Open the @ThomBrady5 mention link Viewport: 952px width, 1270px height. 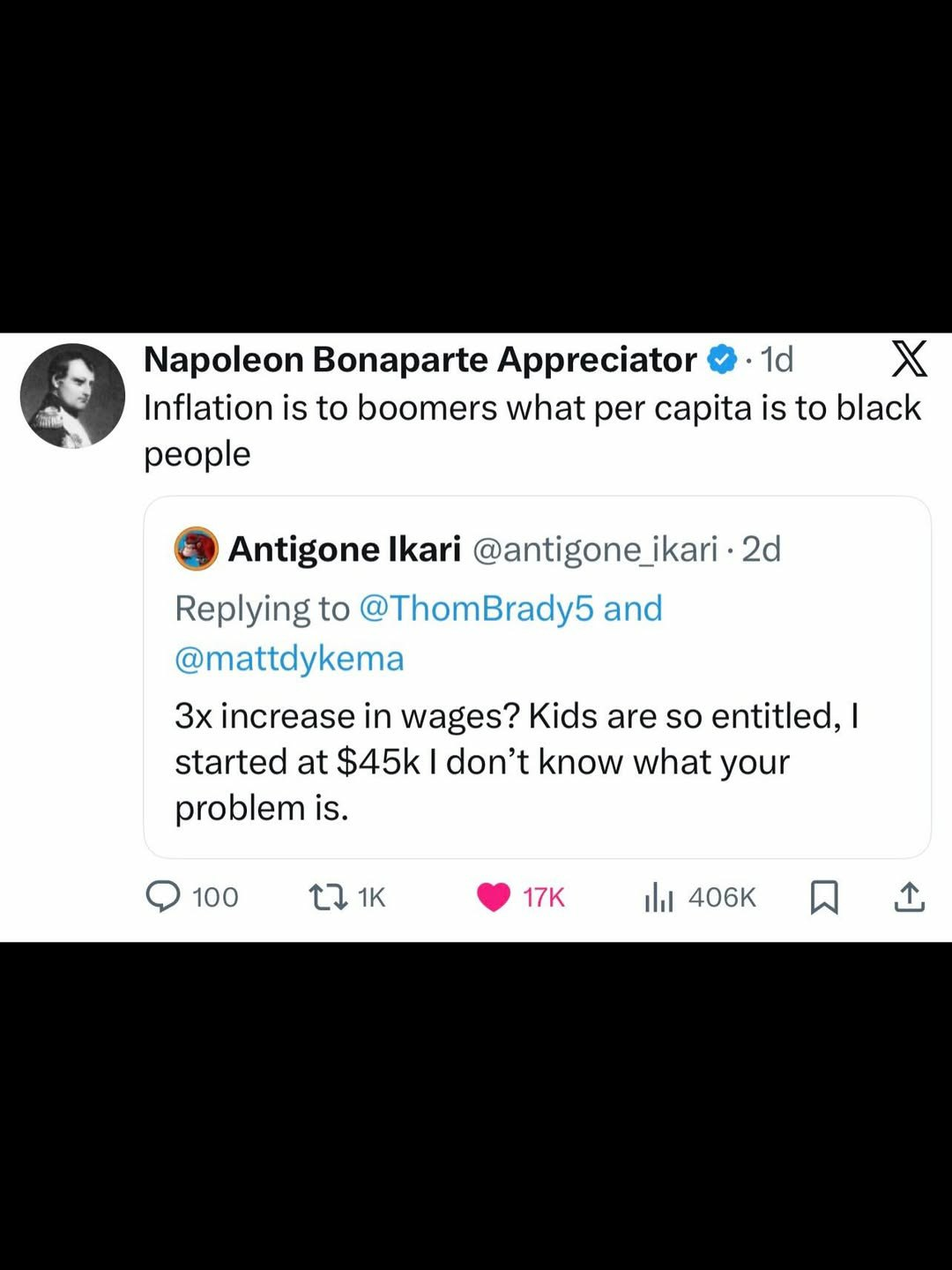pos(477,609)
